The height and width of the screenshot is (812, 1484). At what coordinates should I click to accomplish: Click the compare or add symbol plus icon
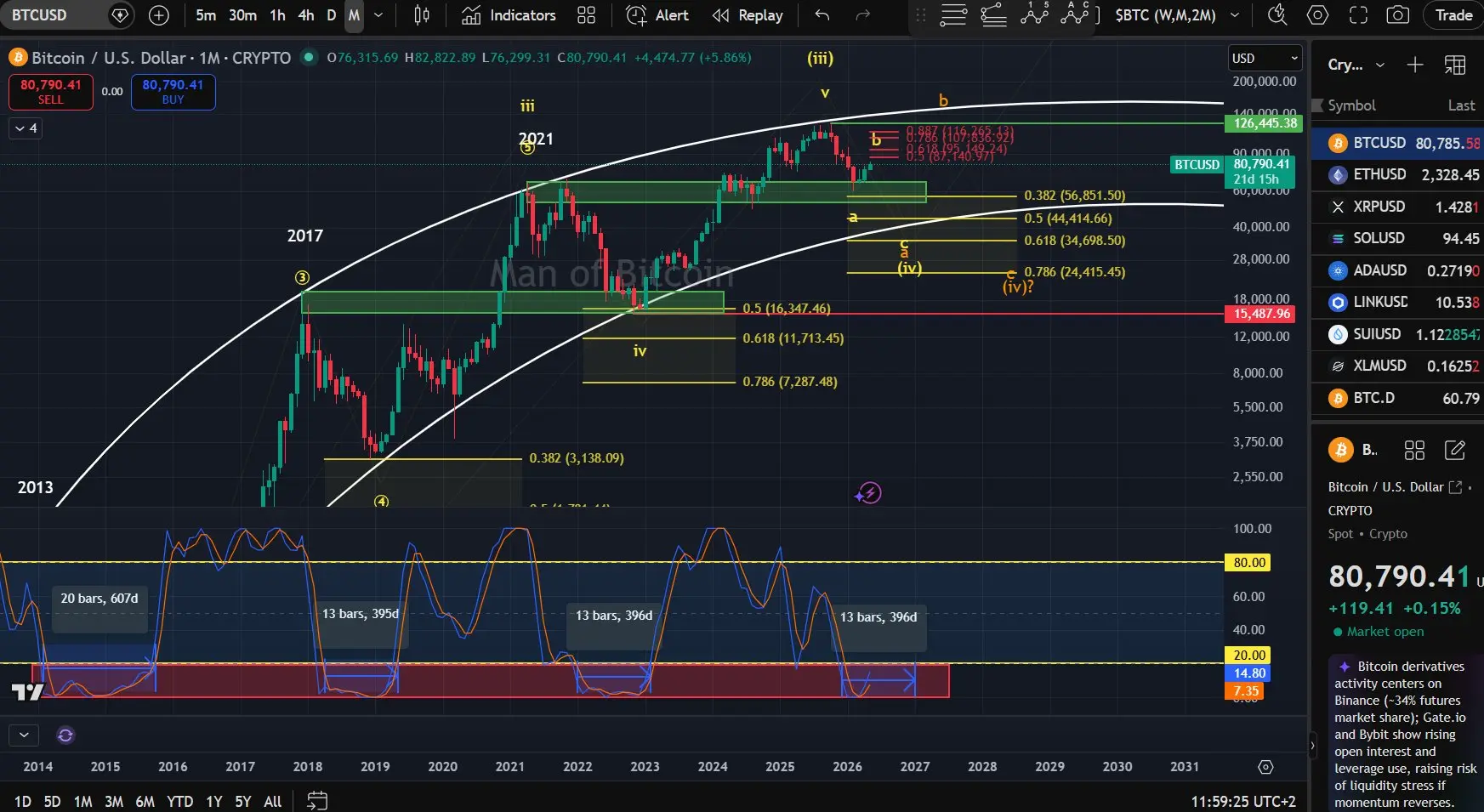point(159,15)
